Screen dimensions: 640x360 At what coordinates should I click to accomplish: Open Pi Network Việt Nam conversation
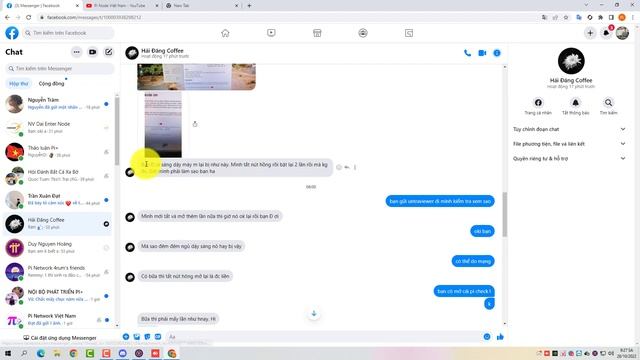(x=58, y=320)
